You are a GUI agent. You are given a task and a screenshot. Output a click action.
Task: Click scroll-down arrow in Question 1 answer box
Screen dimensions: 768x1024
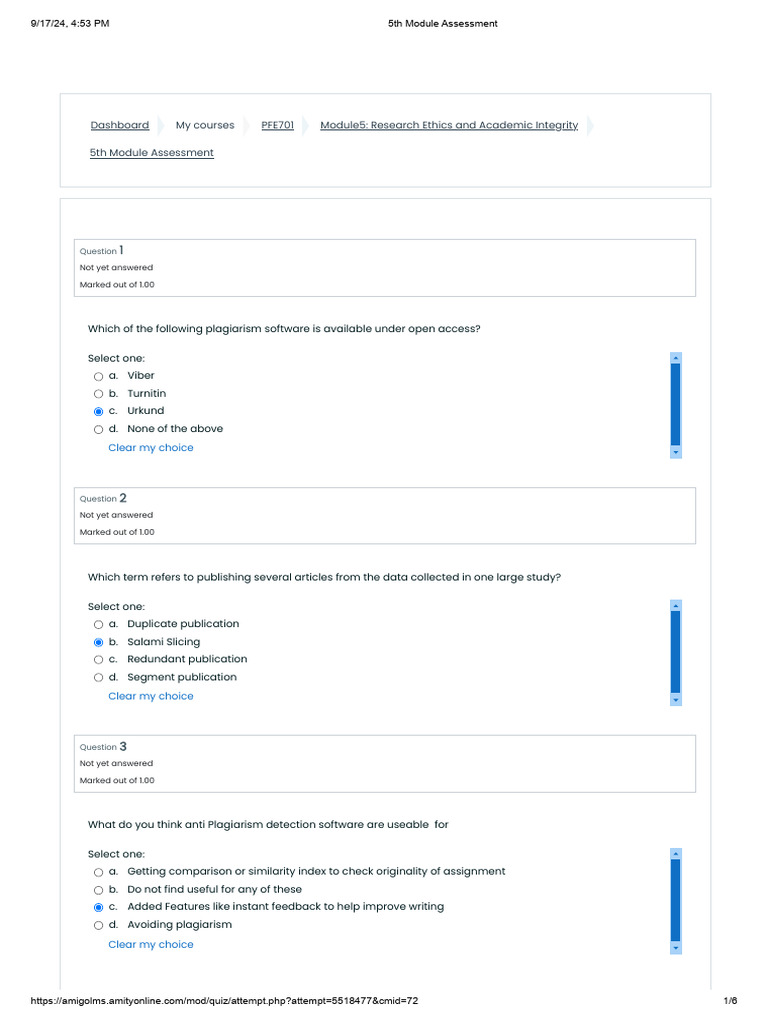click(x=676, y=453)
